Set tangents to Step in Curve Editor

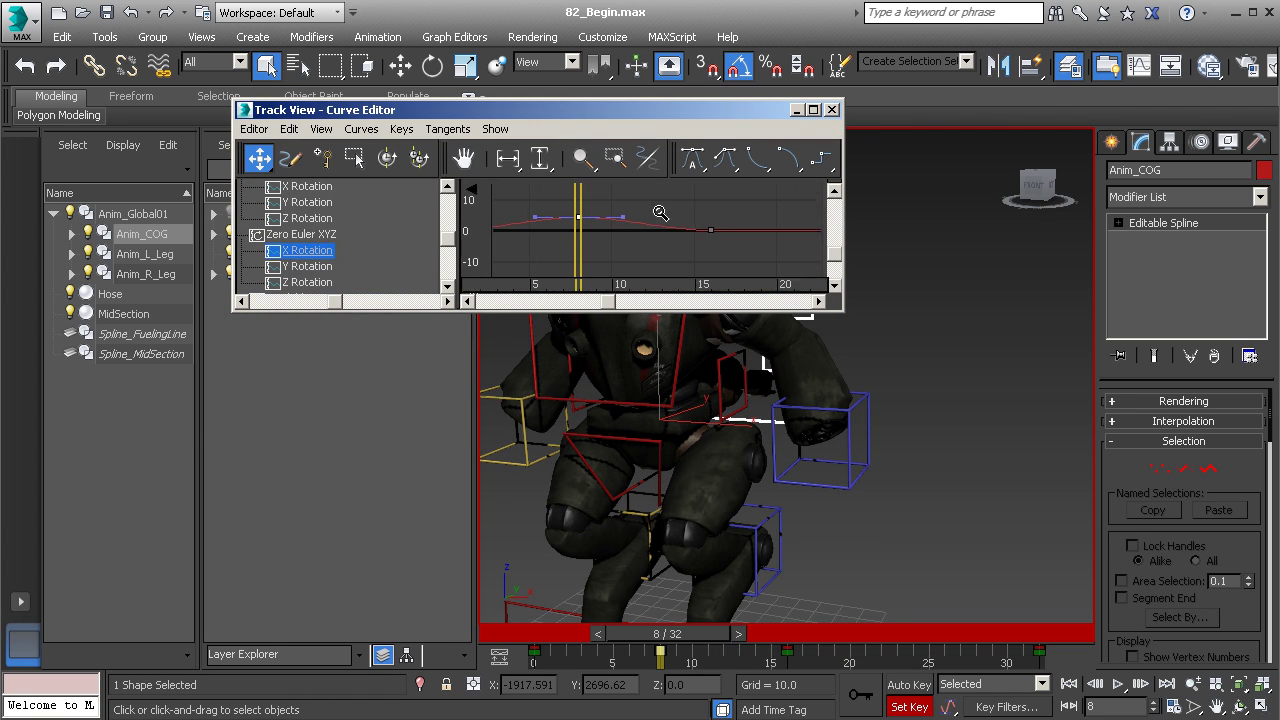pos(820,158)
